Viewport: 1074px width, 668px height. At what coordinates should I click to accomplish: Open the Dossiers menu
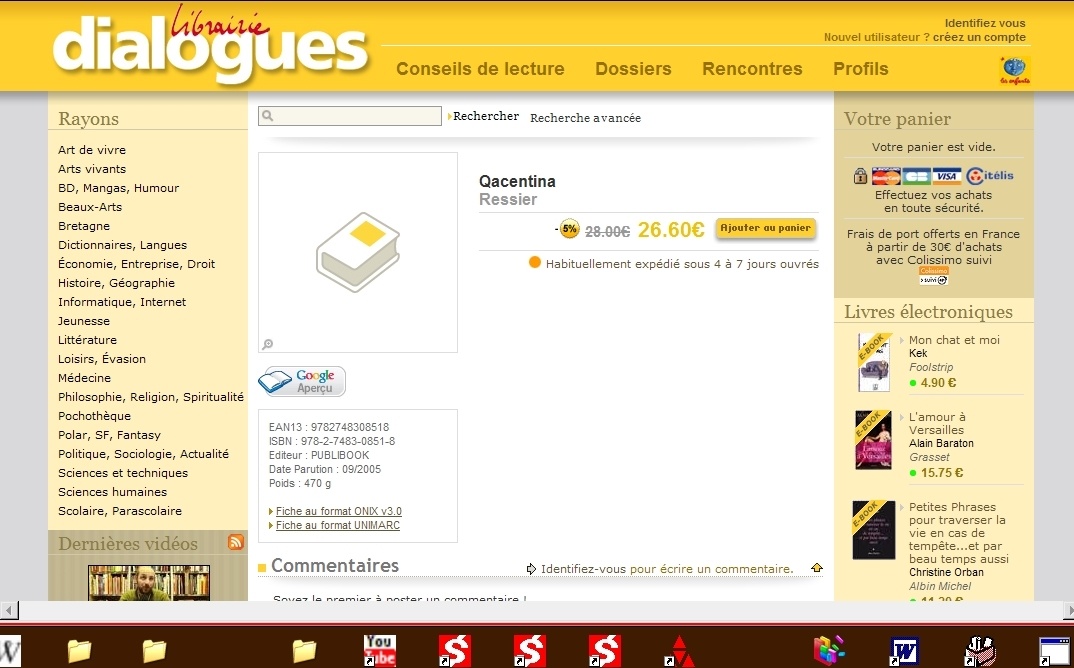633,69
